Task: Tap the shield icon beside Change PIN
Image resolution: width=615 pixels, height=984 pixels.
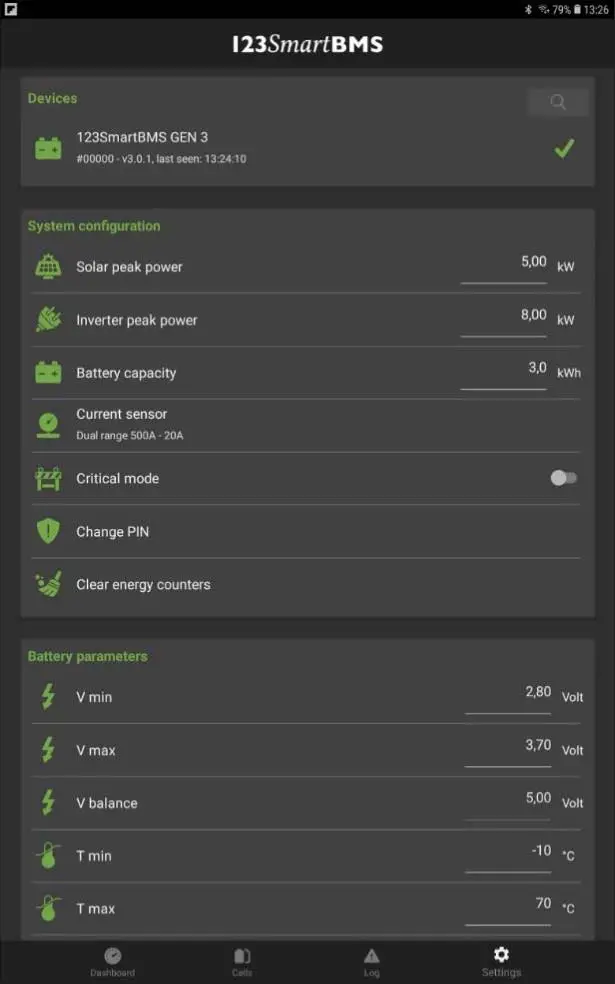Action: tap(48, 531)
